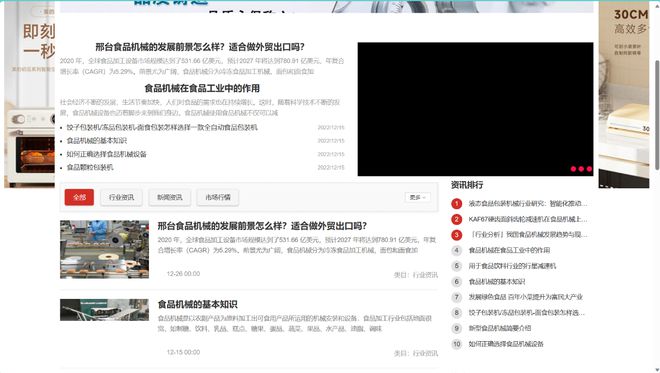660x373 pixels.
Task: Open top headline 邢台食品机械的发展前景怎么样
Action: 200,47
